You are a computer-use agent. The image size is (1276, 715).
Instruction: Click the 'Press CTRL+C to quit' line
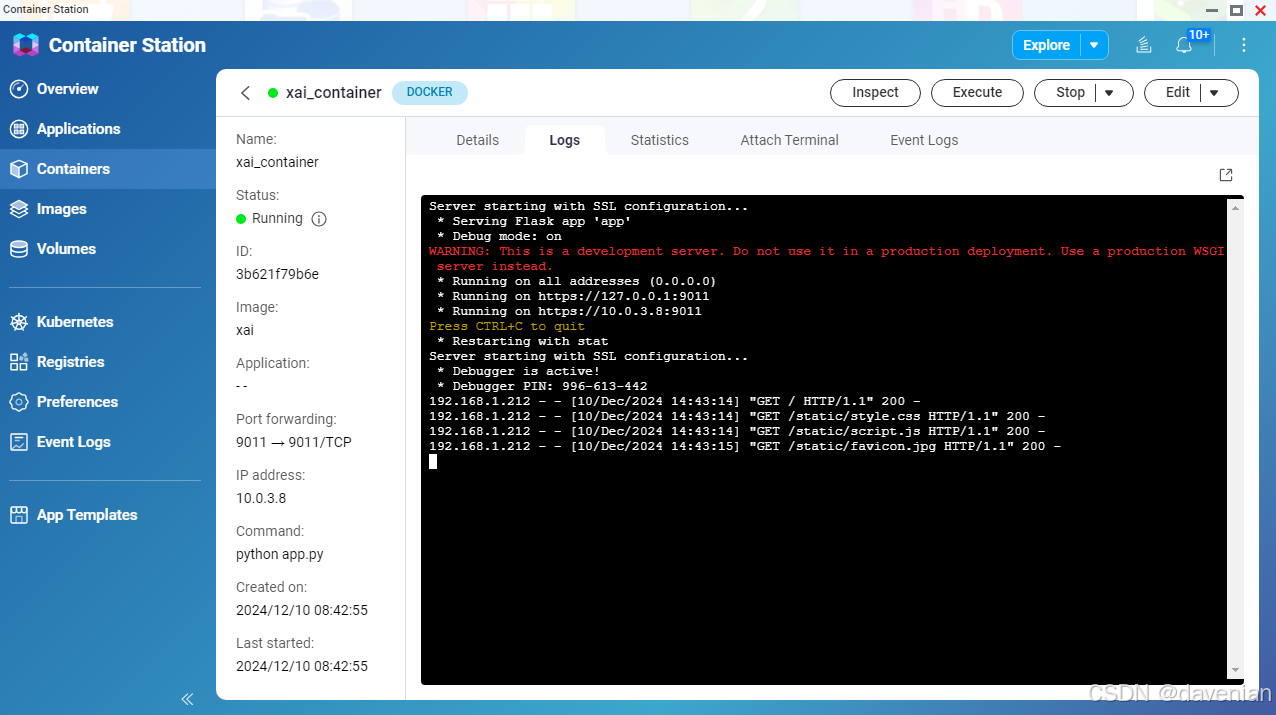[507, 326]
